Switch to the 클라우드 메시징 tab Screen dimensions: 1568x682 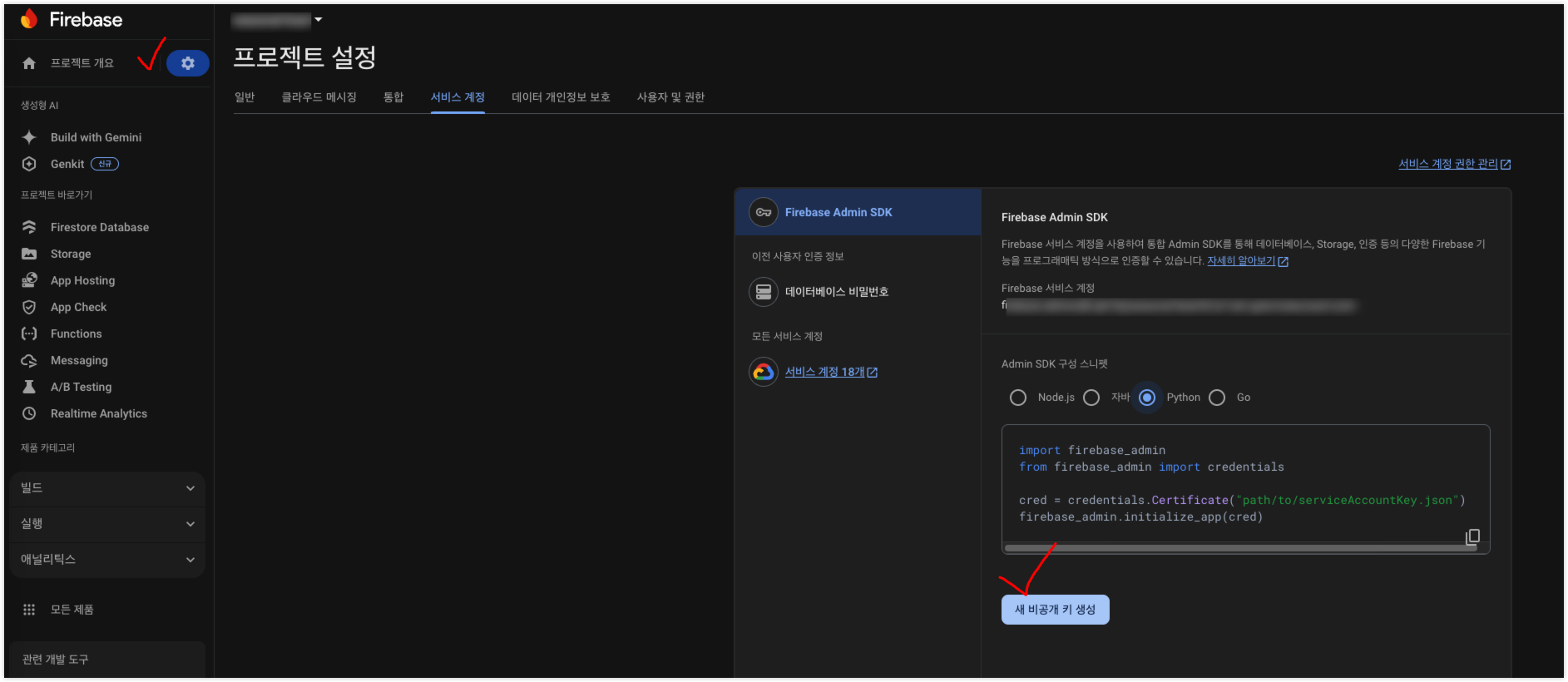pos(319,97)
